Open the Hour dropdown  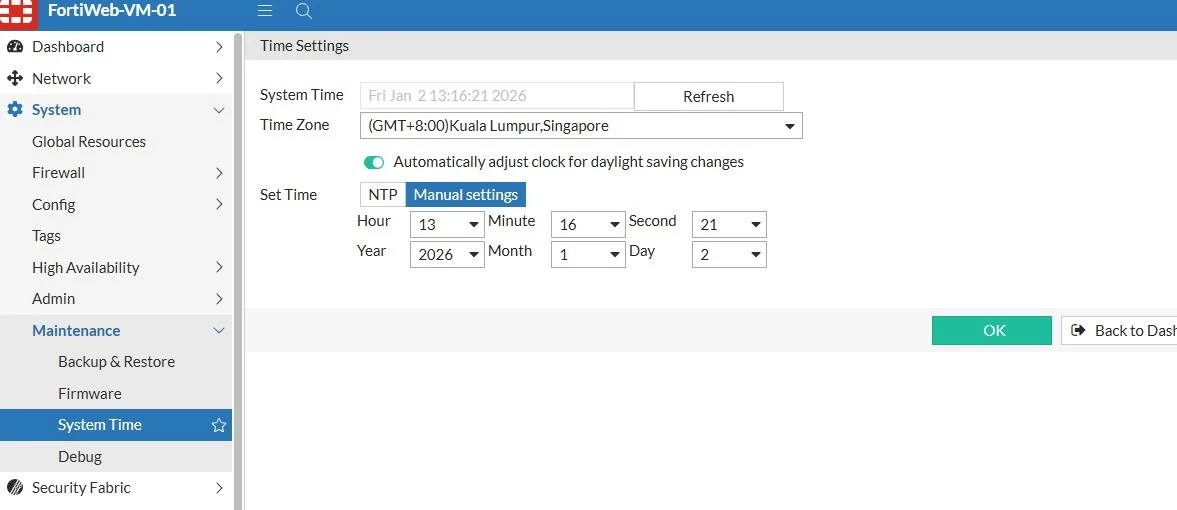click(447, 224)
